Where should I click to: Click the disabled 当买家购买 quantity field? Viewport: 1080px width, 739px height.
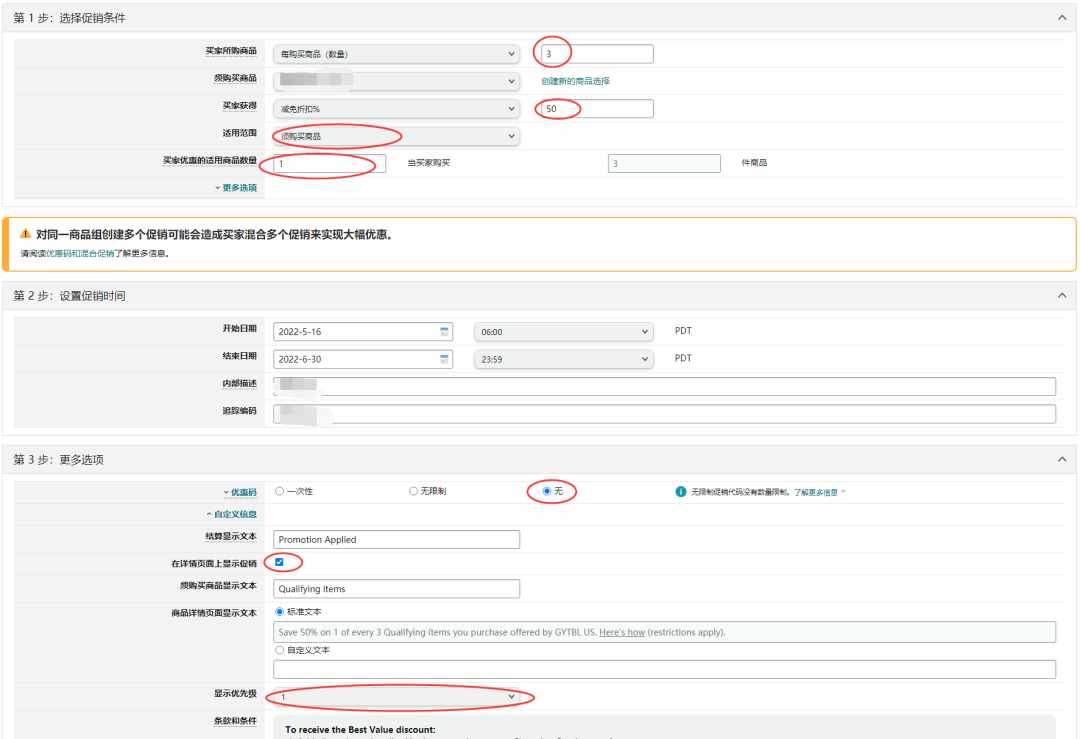tap(664, 163)
